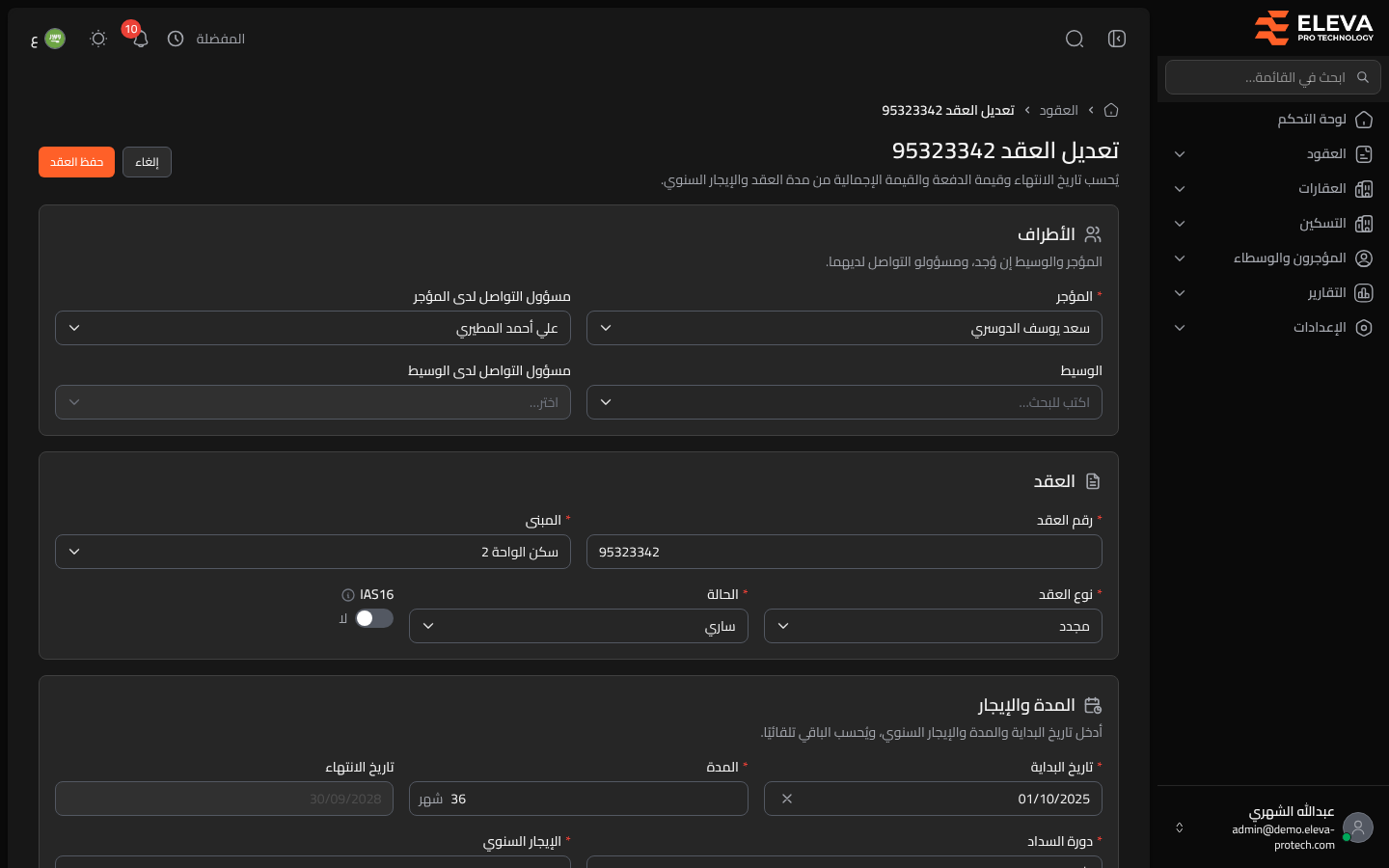Image resolution: width=1389 pixels, height=868 pixels.
Task: Expand the العقارات sidebar section
Action: 1273,189
